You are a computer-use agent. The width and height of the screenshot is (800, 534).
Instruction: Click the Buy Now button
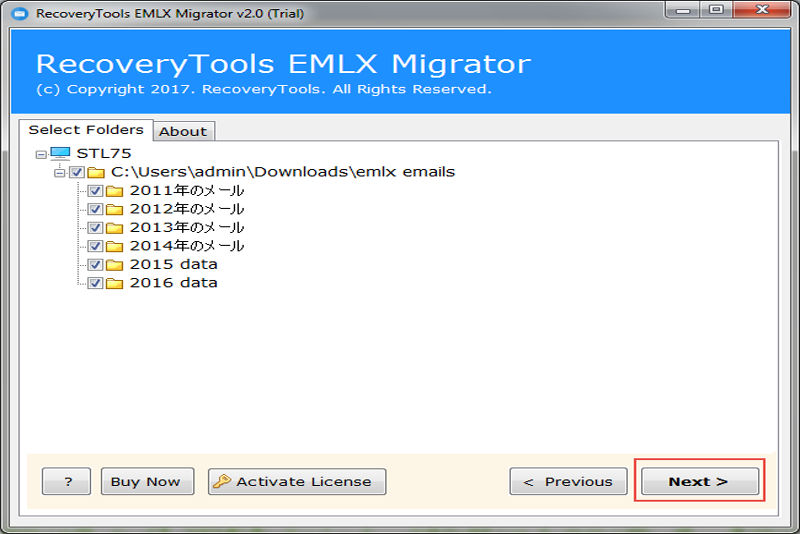click(x=147, y=481)
